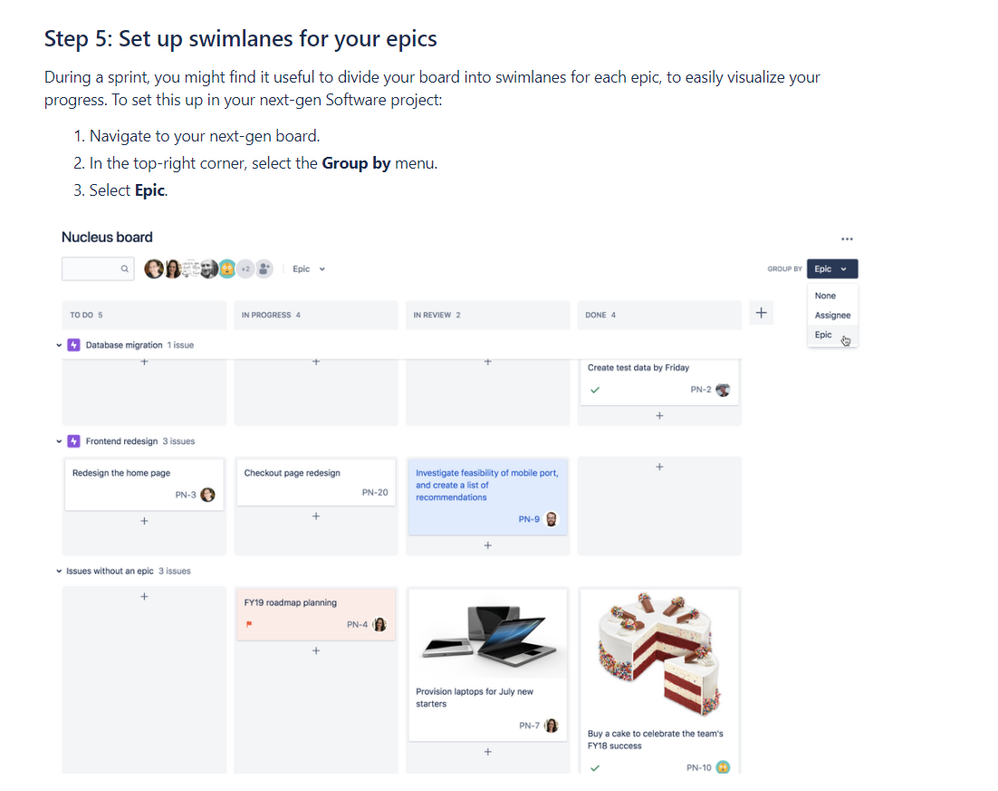The image size is (998, 791).
Task: Click the red flag on FY19 roadmap planning
Action: coord(248,625)
